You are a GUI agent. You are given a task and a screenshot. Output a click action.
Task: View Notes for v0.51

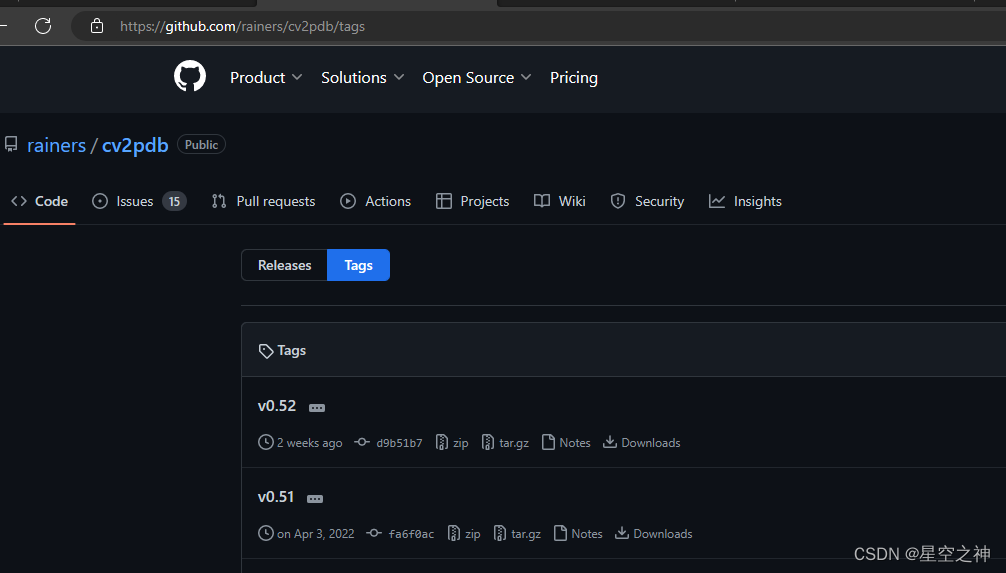point(578,534)
